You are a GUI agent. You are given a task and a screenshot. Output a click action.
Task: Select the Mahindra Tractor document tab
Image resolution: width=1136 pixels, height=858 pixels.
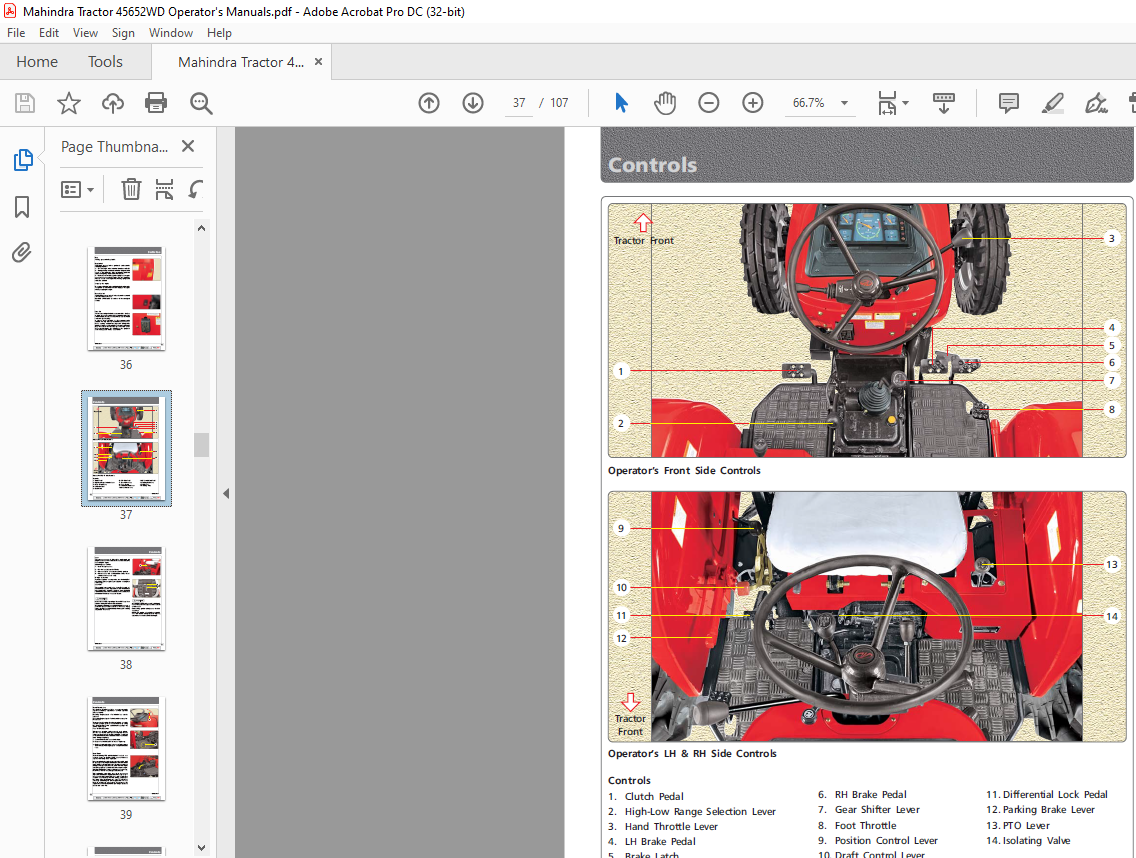(x=241, y=62)
